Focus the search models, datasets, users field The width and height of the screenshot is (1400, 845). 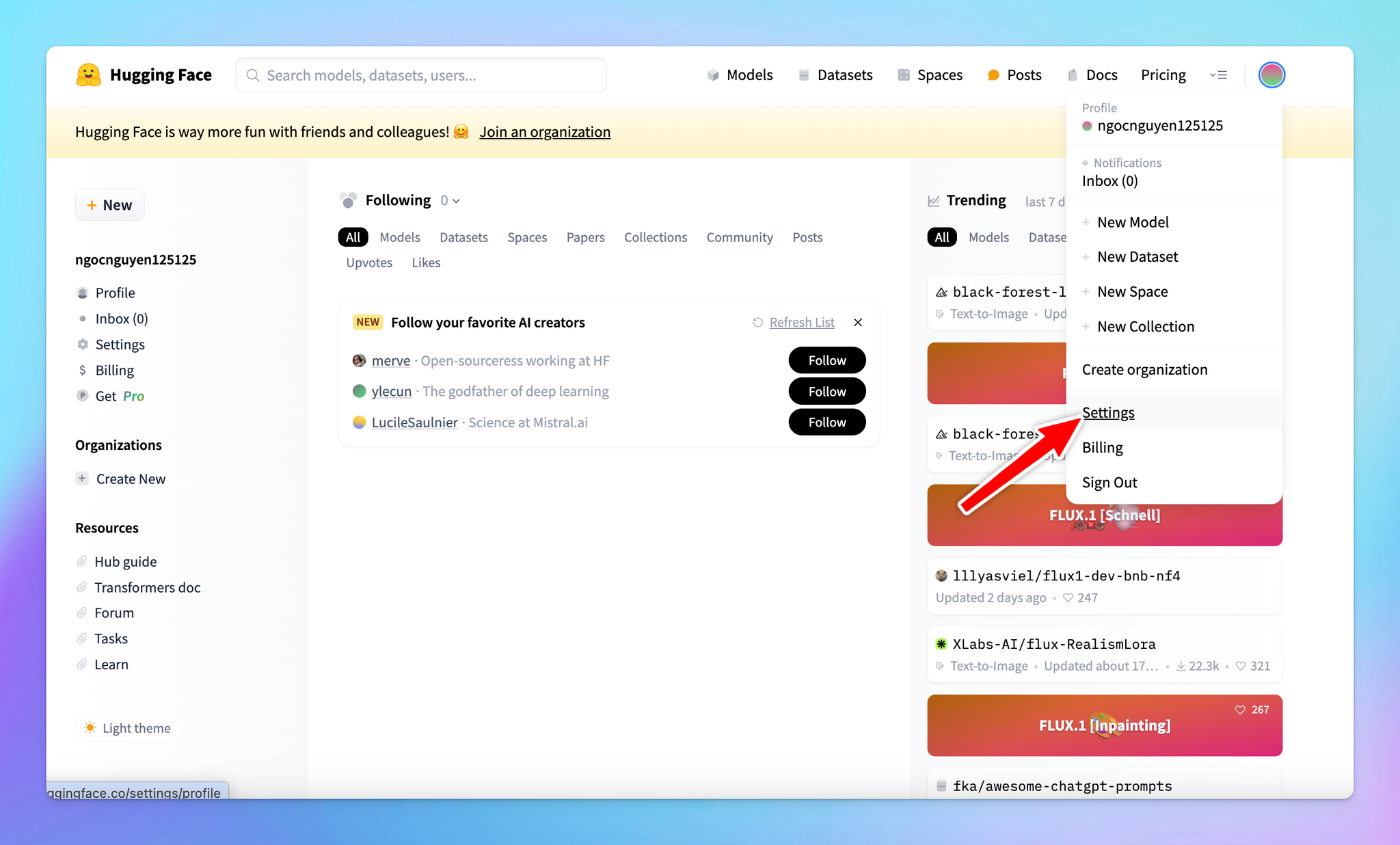(x=421, y=75)
